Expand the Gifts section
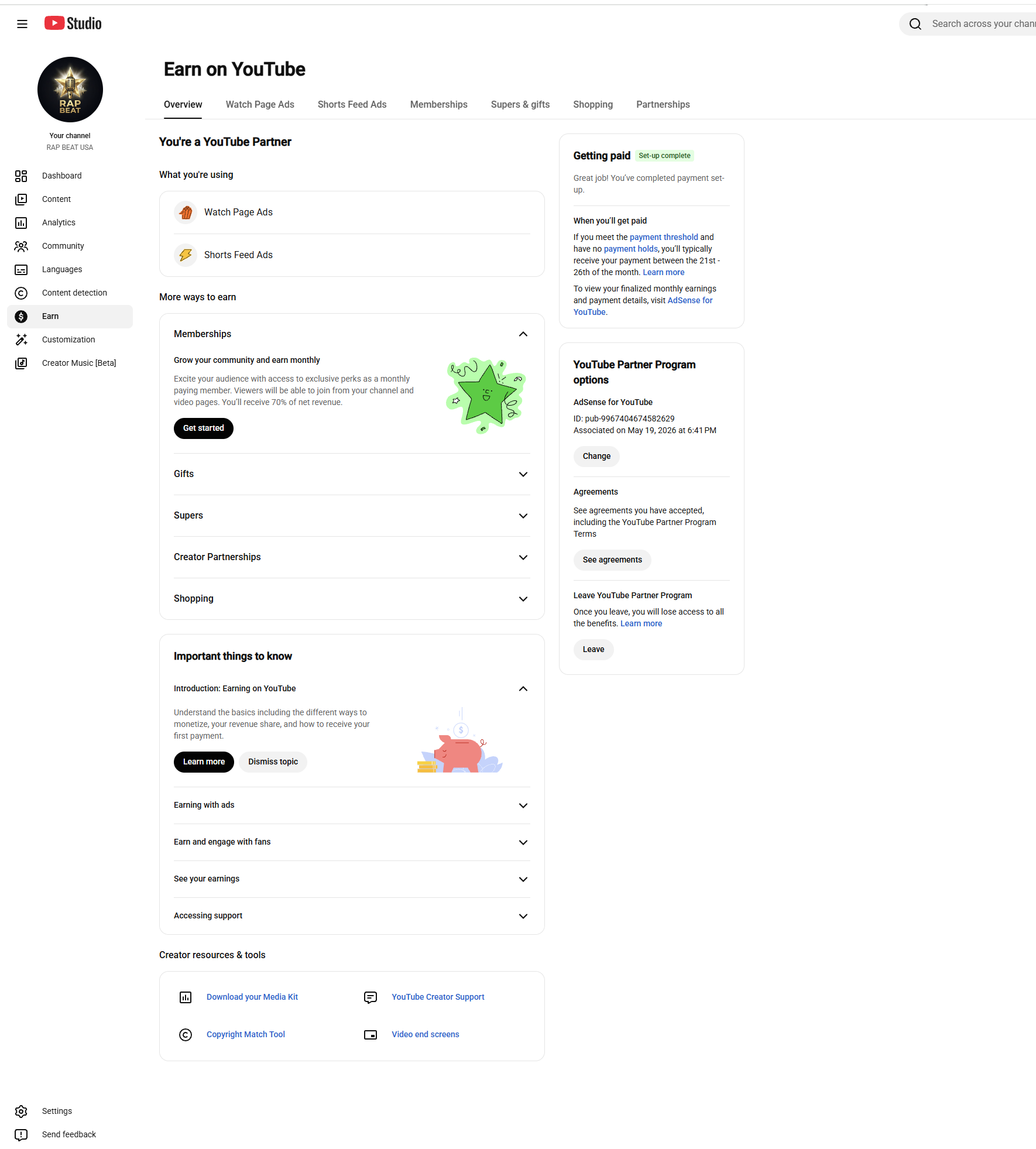Viewport: 1036px width, 1149px height. click(523, 475)
